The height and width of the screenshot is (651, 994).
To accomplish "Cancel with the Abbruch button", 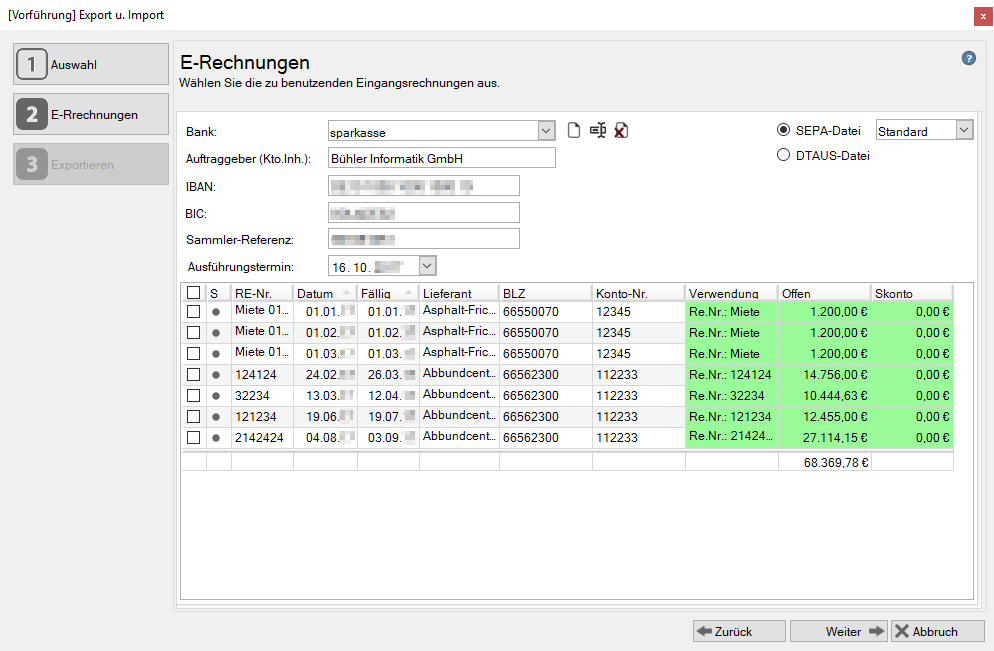I will [x=938, y=631].
